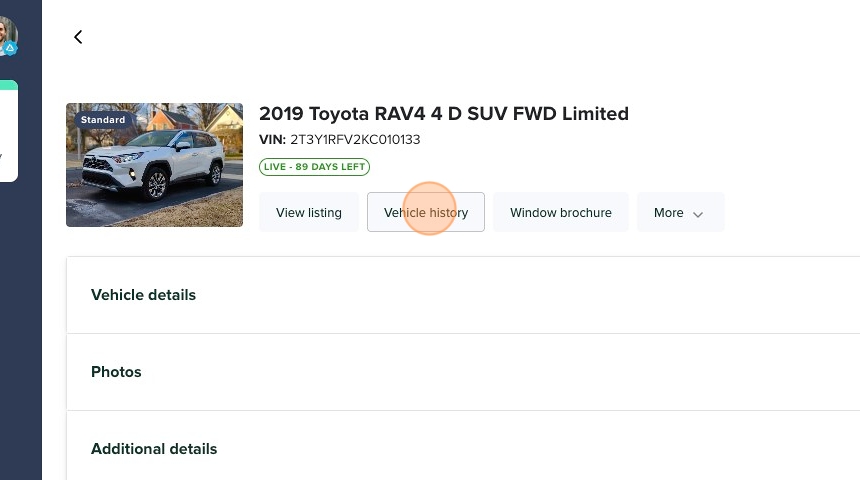The height and width of the screenshot is (480, 860).
Task: Click the VIN label
Action: 272,140
